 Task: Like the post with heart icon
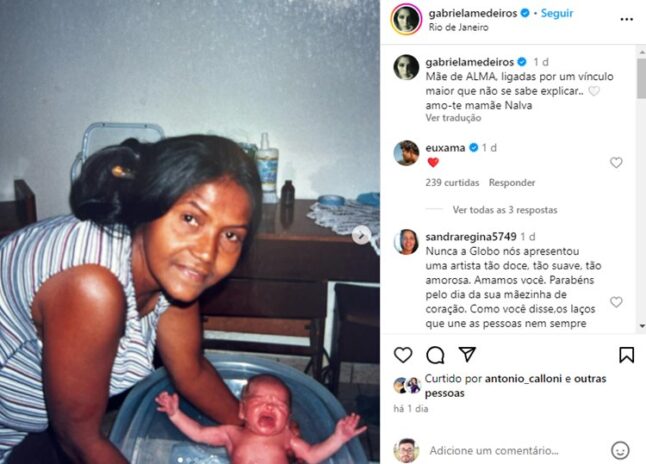403,355
